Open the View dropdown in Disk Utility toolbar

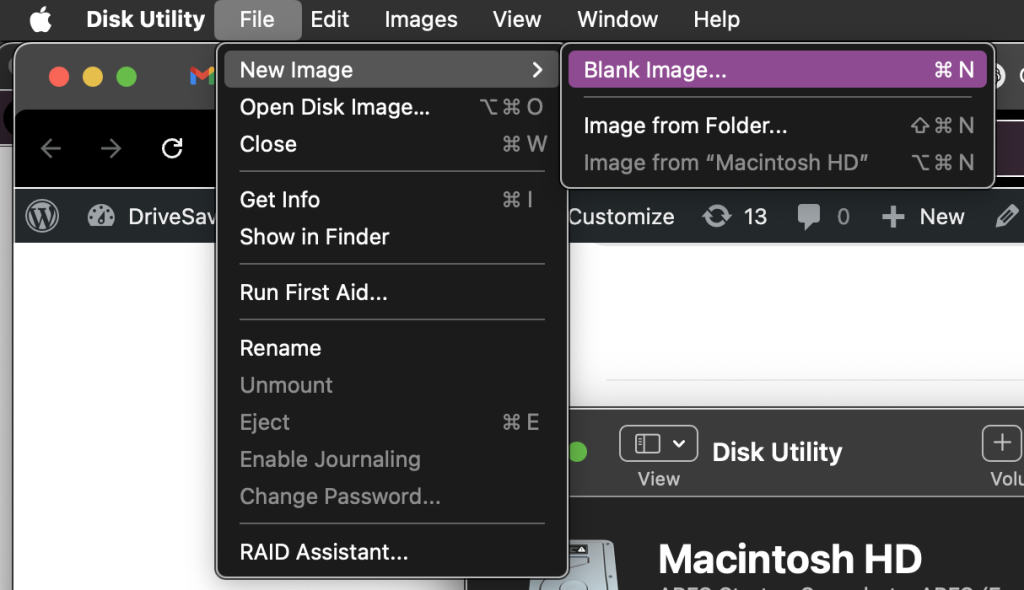[x=658, y=443]
